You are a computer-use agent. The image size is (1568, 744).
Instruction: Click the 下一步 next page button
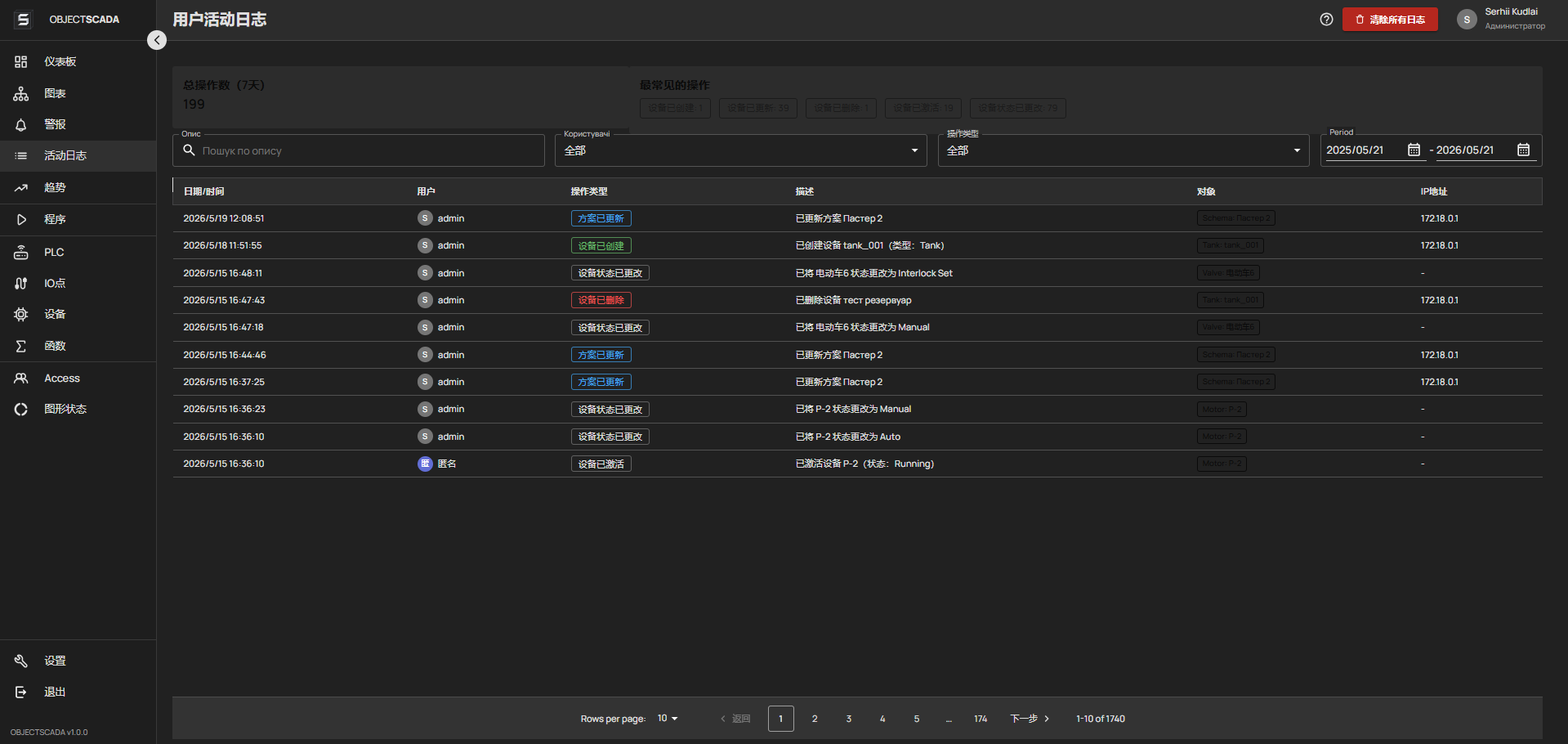tap(1030, 719)
